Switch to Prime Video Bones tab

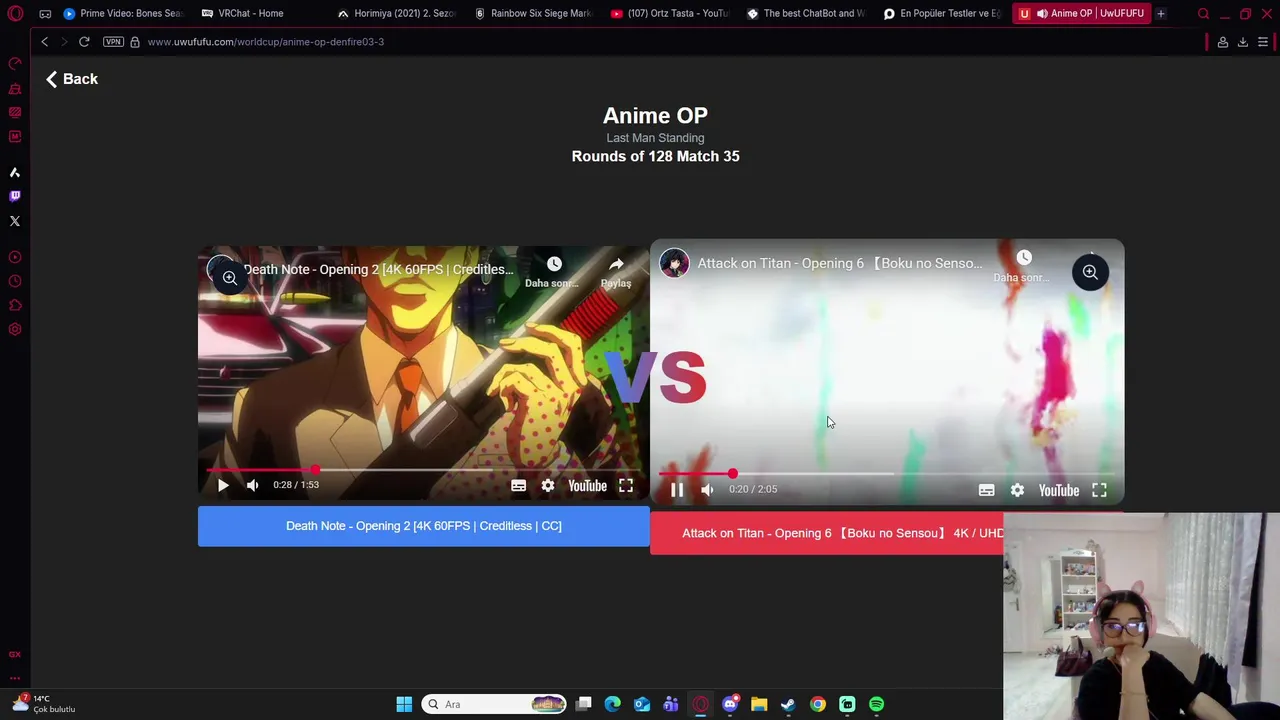pos(123,13)
